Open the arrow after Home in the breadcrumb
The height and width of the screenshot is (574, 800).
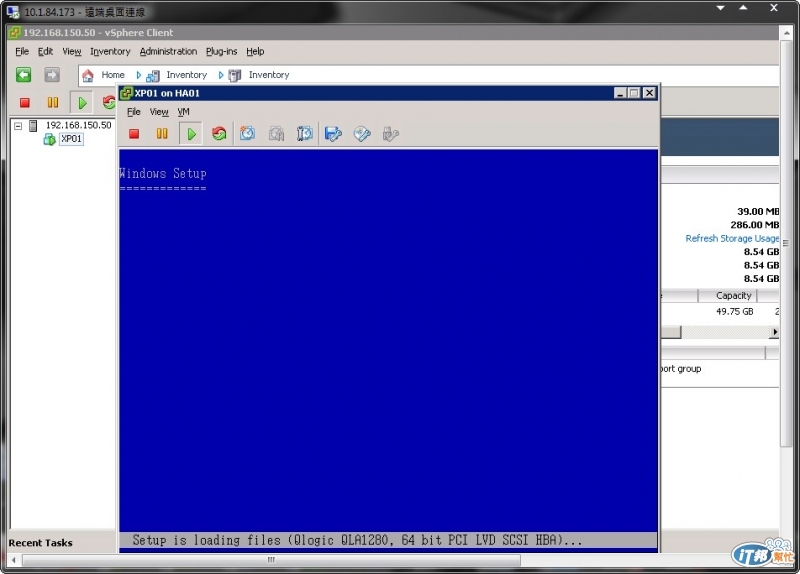coord(138,75)
